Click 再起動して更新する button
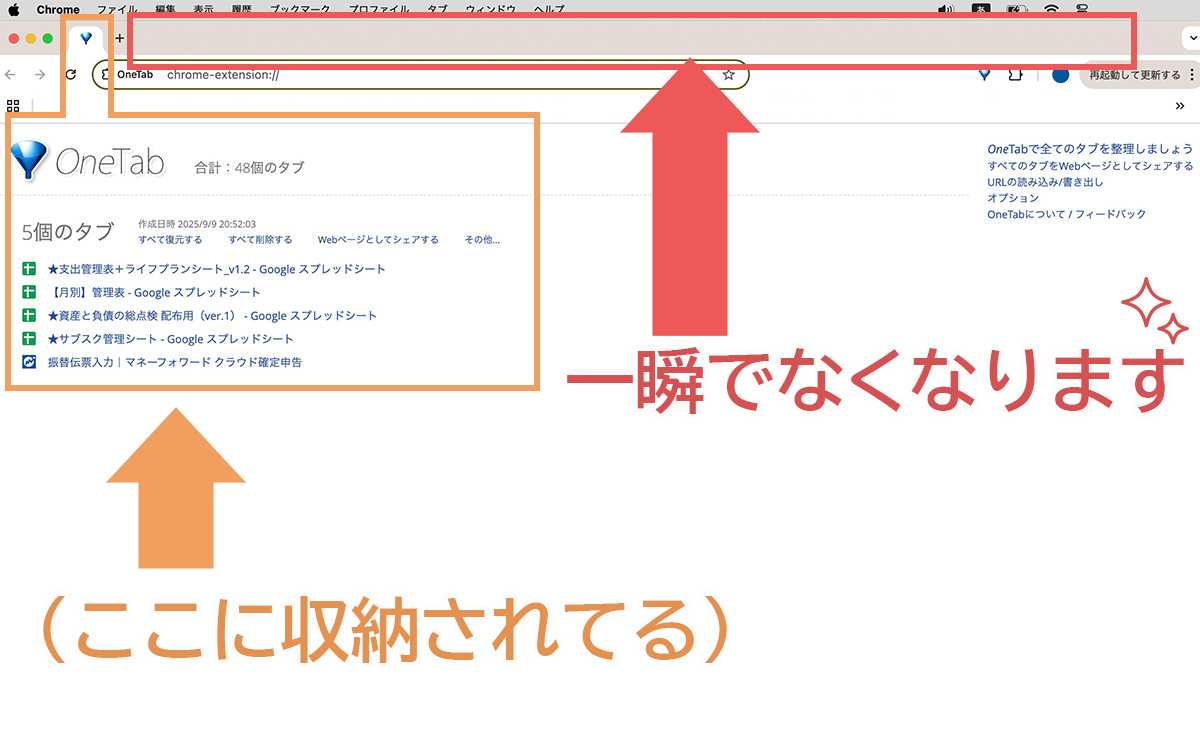 (1134, 75)
